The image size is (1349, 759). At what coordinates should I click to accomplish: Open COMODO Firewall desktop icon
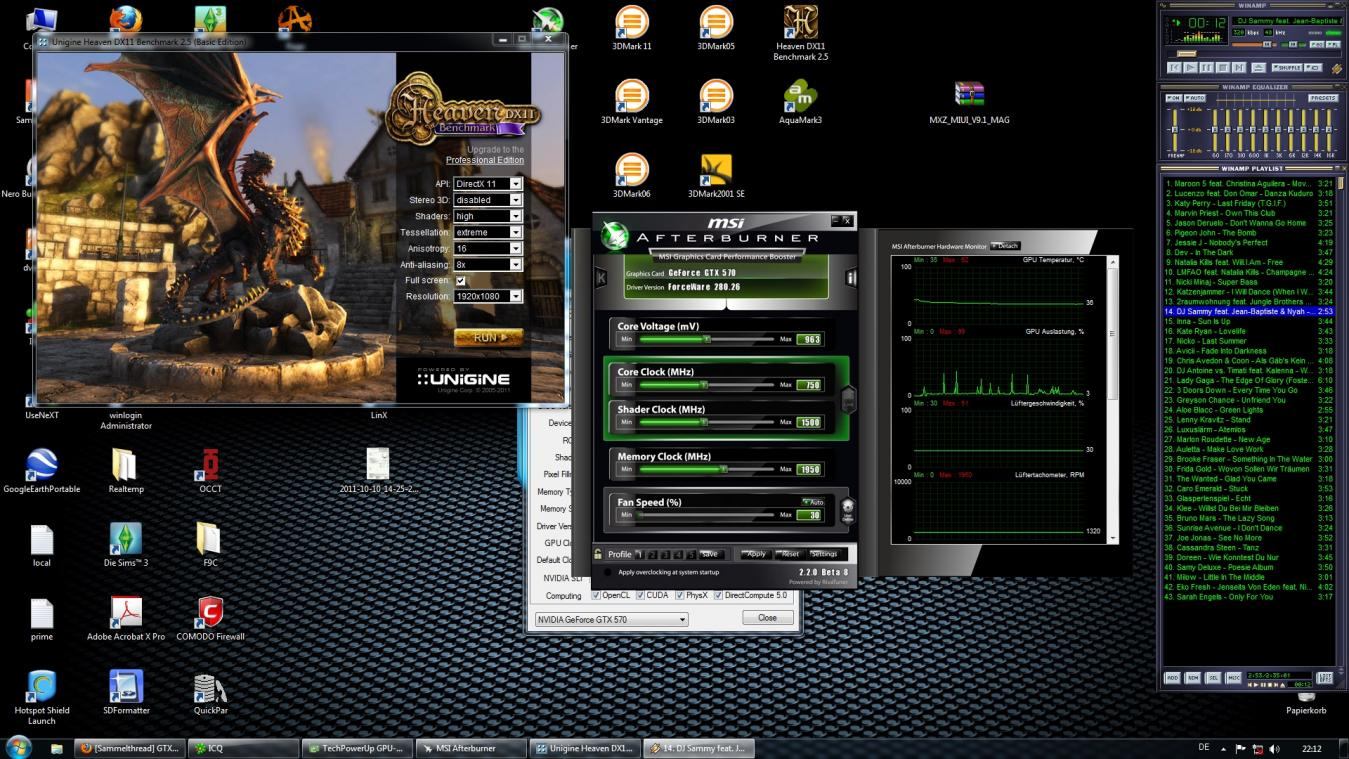210,618
